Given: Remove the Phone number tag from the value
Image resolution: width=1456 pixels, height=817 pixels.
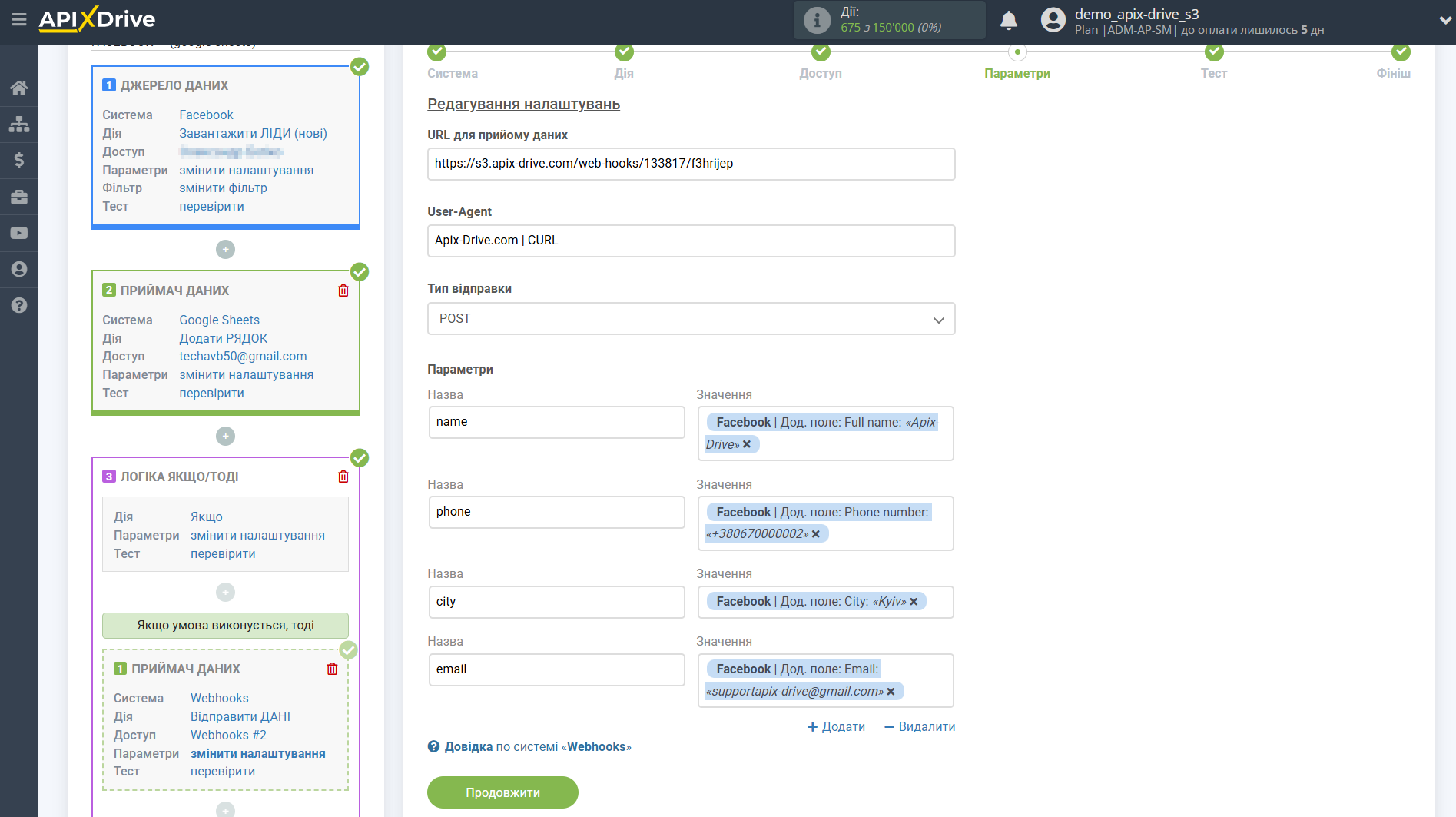Looking at the screenshot, I should click(816, 533).
